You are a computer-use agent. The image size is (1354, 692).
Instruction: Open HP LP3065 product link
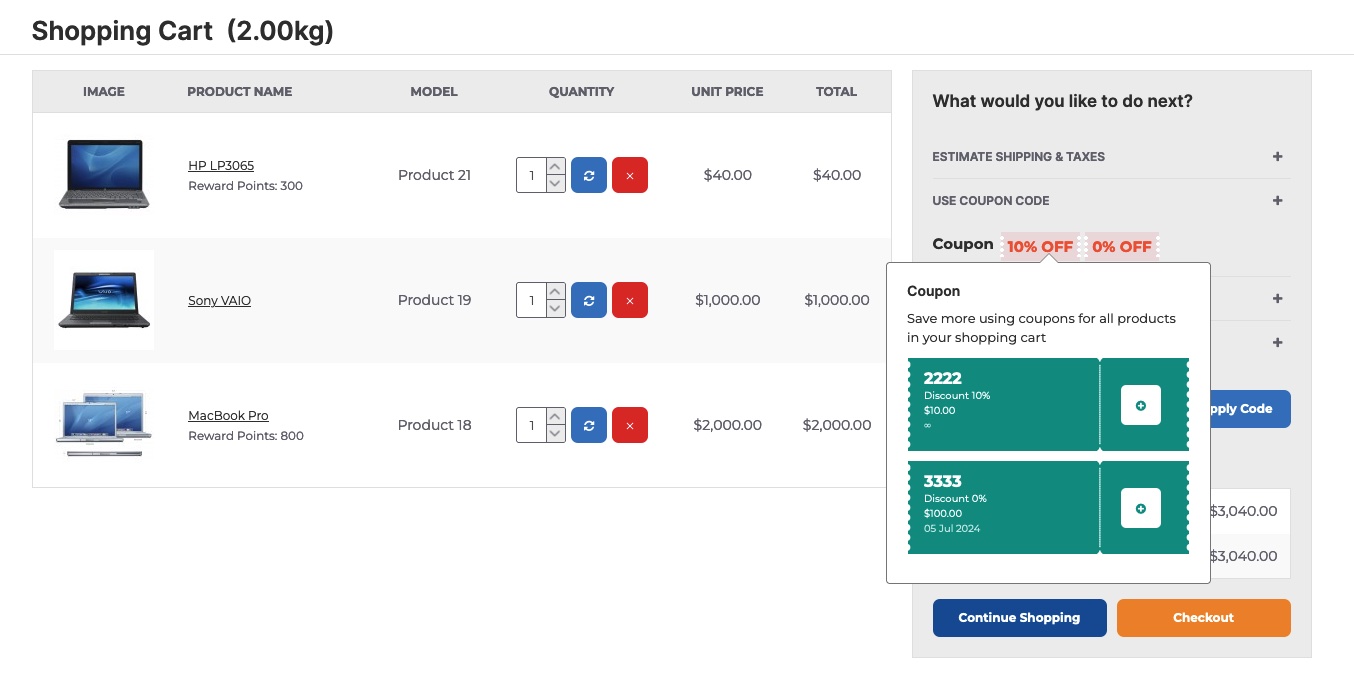221,166
